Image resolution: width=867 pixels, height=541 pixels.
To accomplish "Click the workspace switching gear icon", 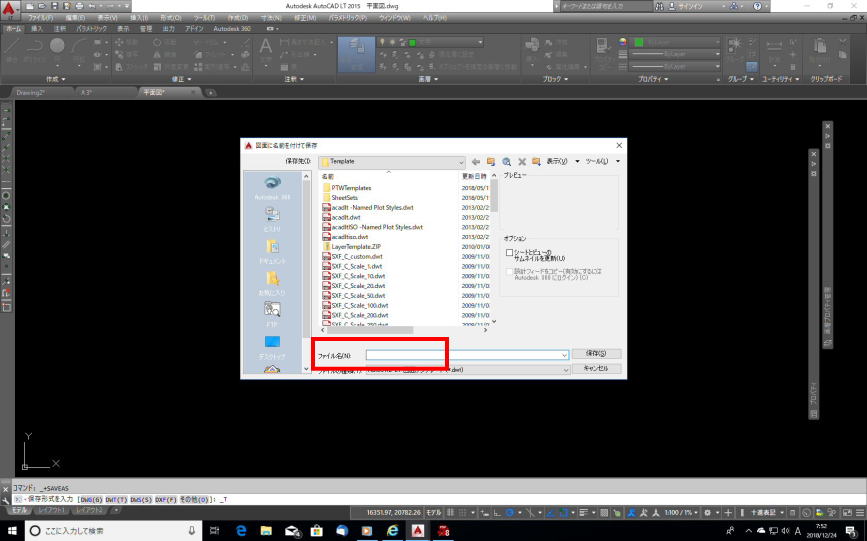I will (707, 513).
